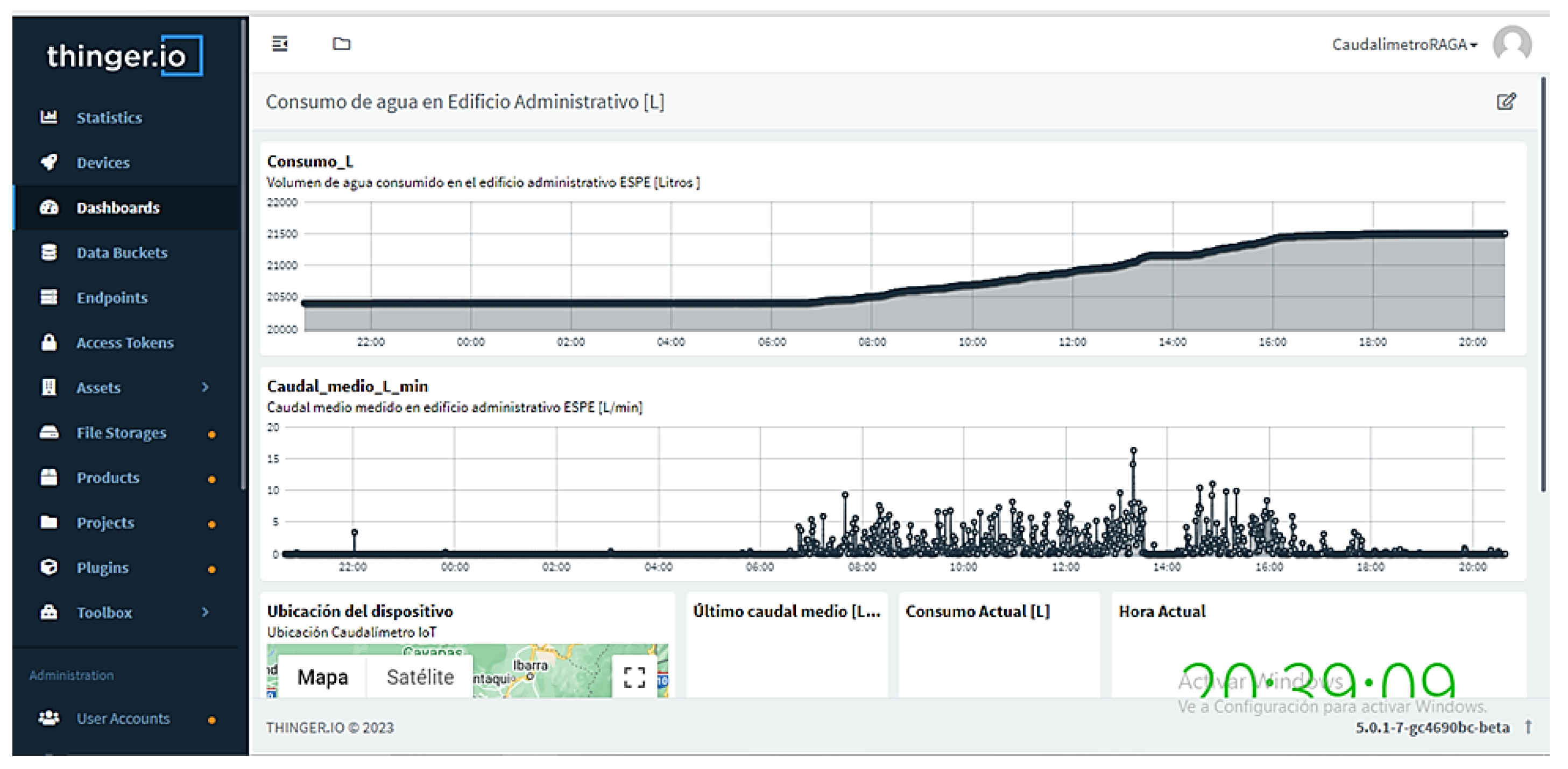
Task: Collapse the sidebar with the menu icon
Action: 279,44
